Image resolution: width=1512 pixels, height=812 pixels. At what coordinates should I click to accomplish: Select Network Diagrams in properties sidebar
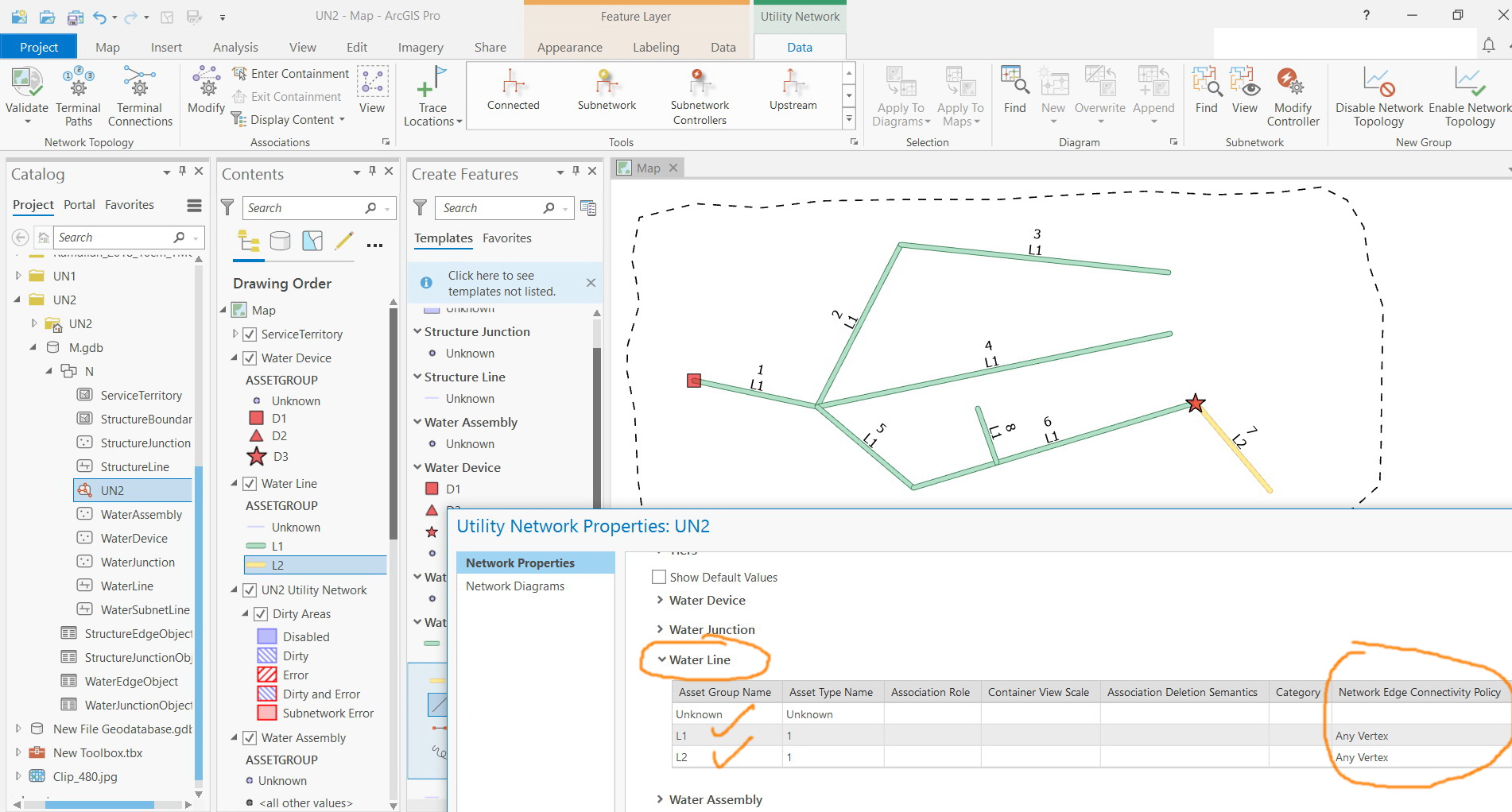(515, 586)
